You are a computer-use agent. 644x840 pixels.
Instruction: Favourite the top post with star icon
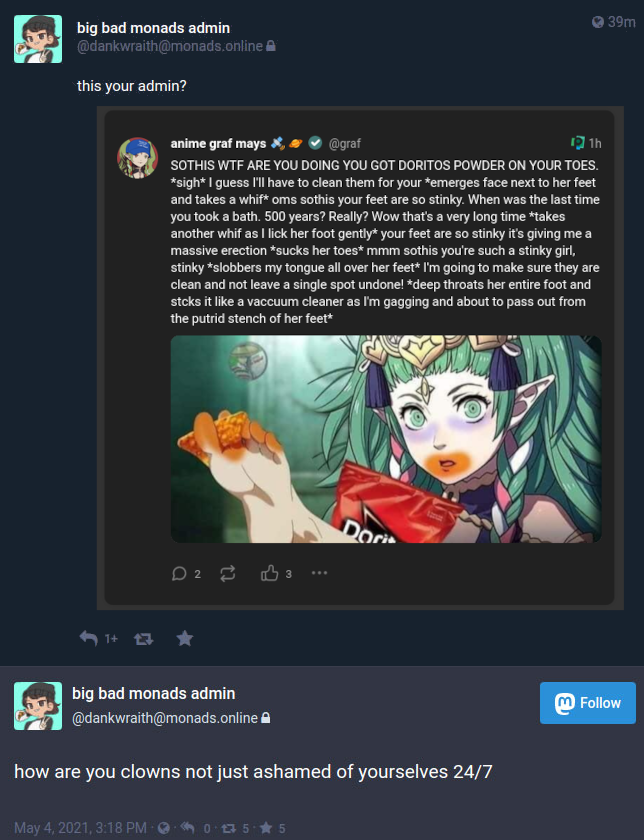[184, 638]
